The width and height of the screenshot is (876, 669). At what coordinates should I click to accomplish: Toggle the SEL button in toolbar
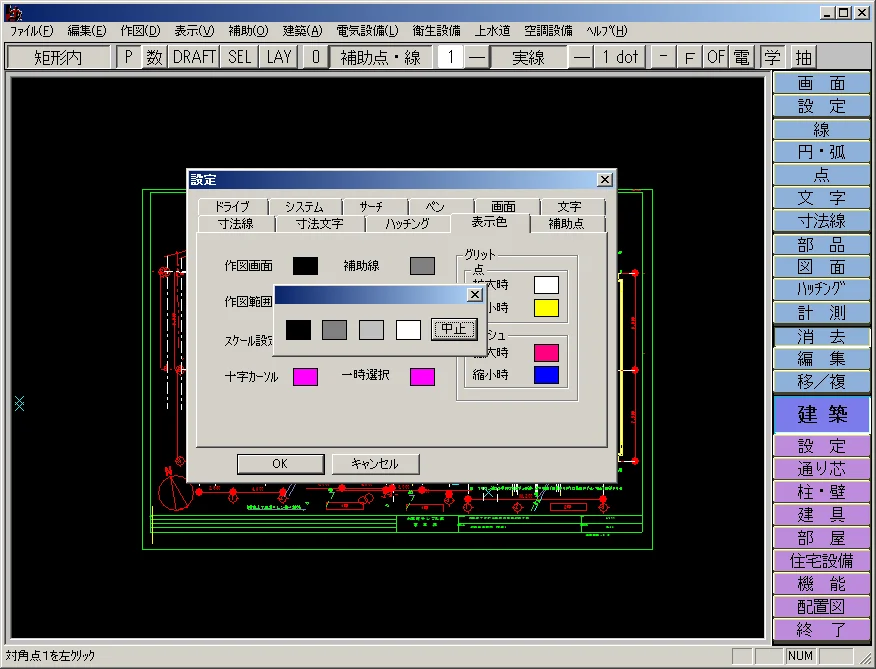click(240, 57)
